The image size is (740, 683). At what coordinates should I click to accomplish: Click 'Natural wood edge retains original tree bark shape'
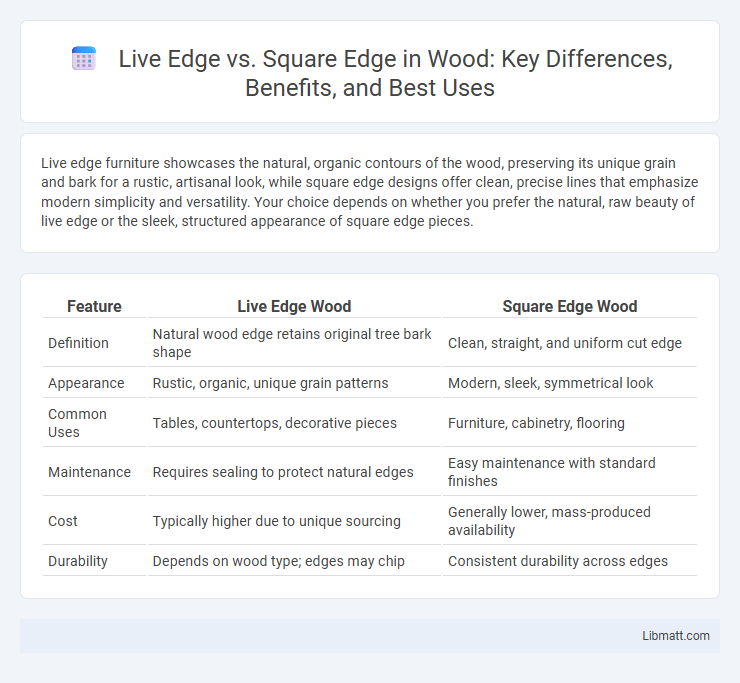(292, 343)
